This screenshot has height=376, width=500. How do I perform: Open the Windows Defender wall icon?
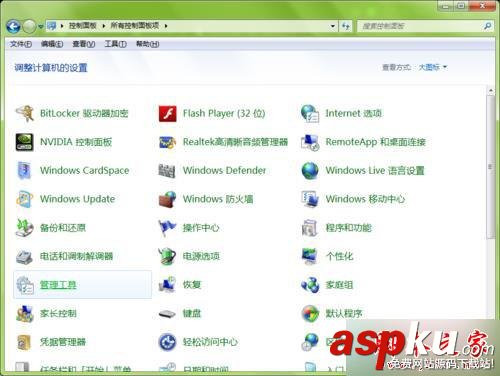(x=167, y=170)
